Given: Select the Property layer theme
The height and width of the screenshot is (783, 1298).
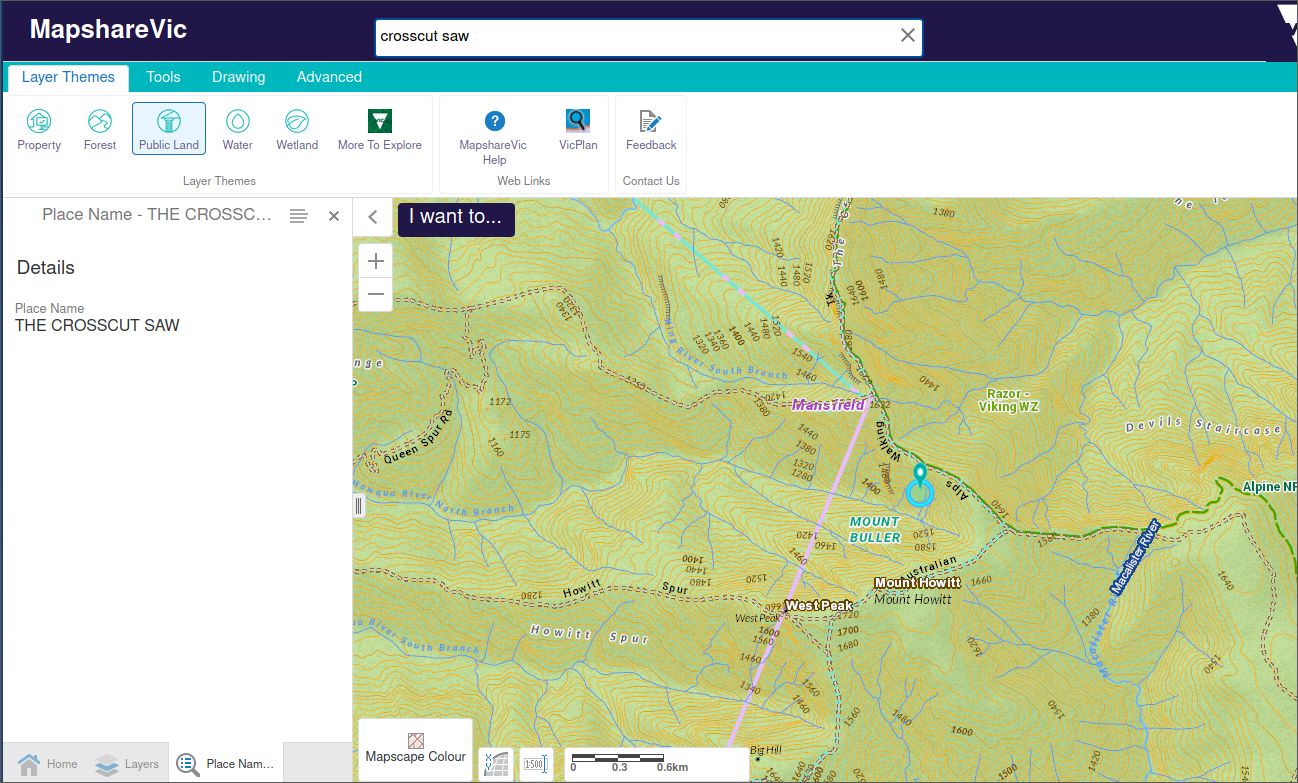Looking at the screenshot, I should [x=39, y=130].
